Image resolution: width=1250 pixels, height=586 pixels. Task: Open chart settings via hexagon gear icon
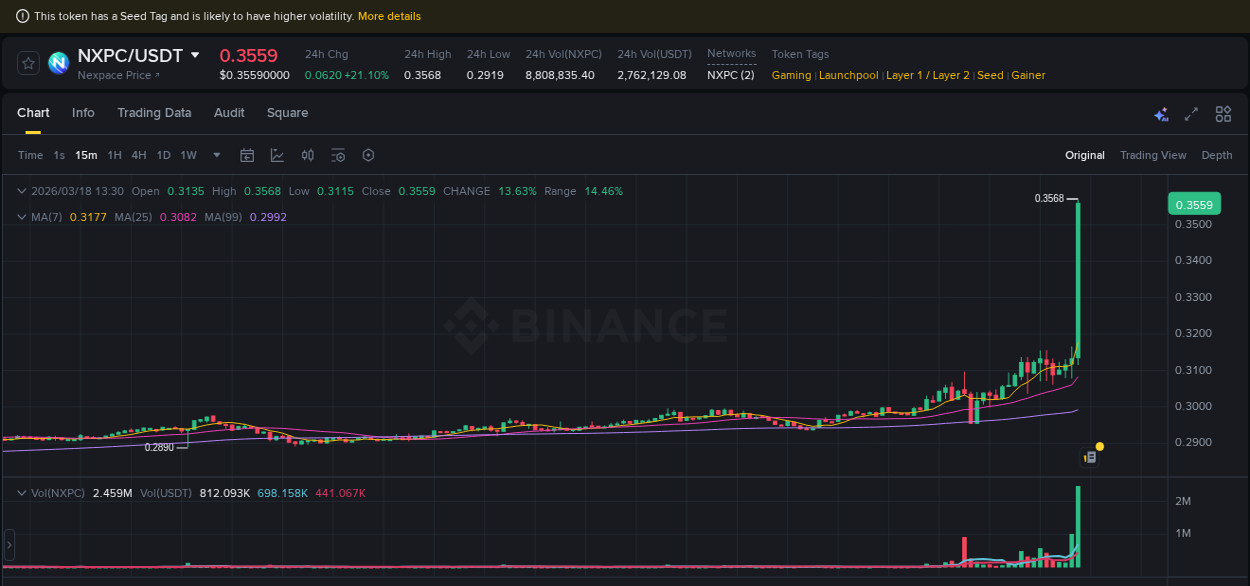pyautogui.click(x=368, y=155)
